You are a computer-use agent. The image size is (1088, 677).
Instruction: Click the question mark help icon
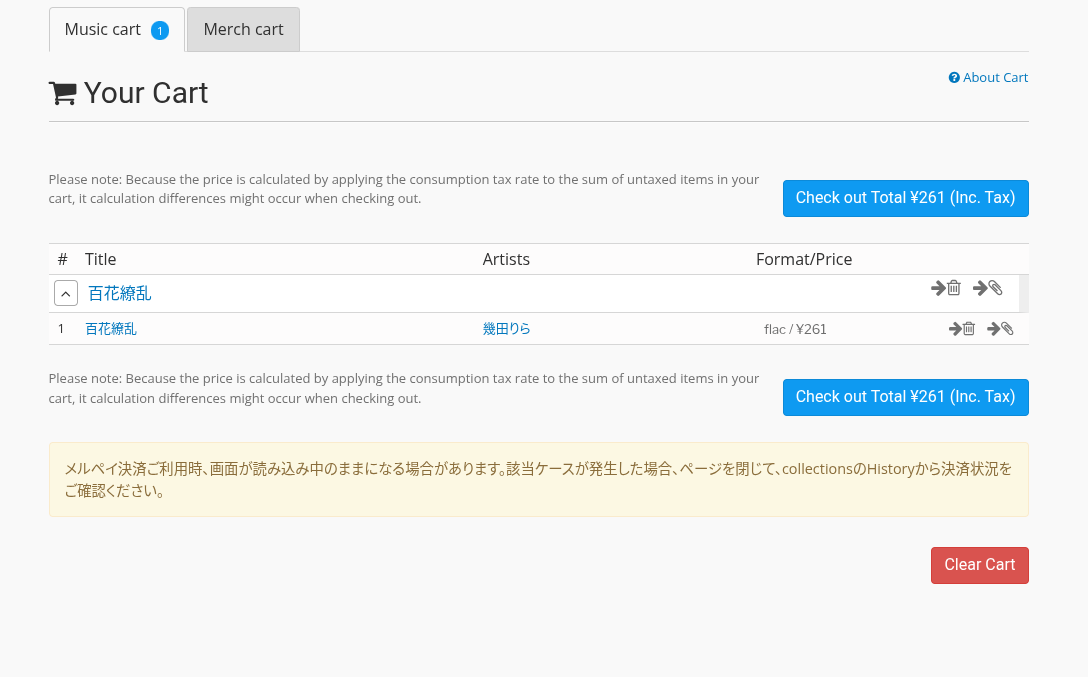point(954,78)
